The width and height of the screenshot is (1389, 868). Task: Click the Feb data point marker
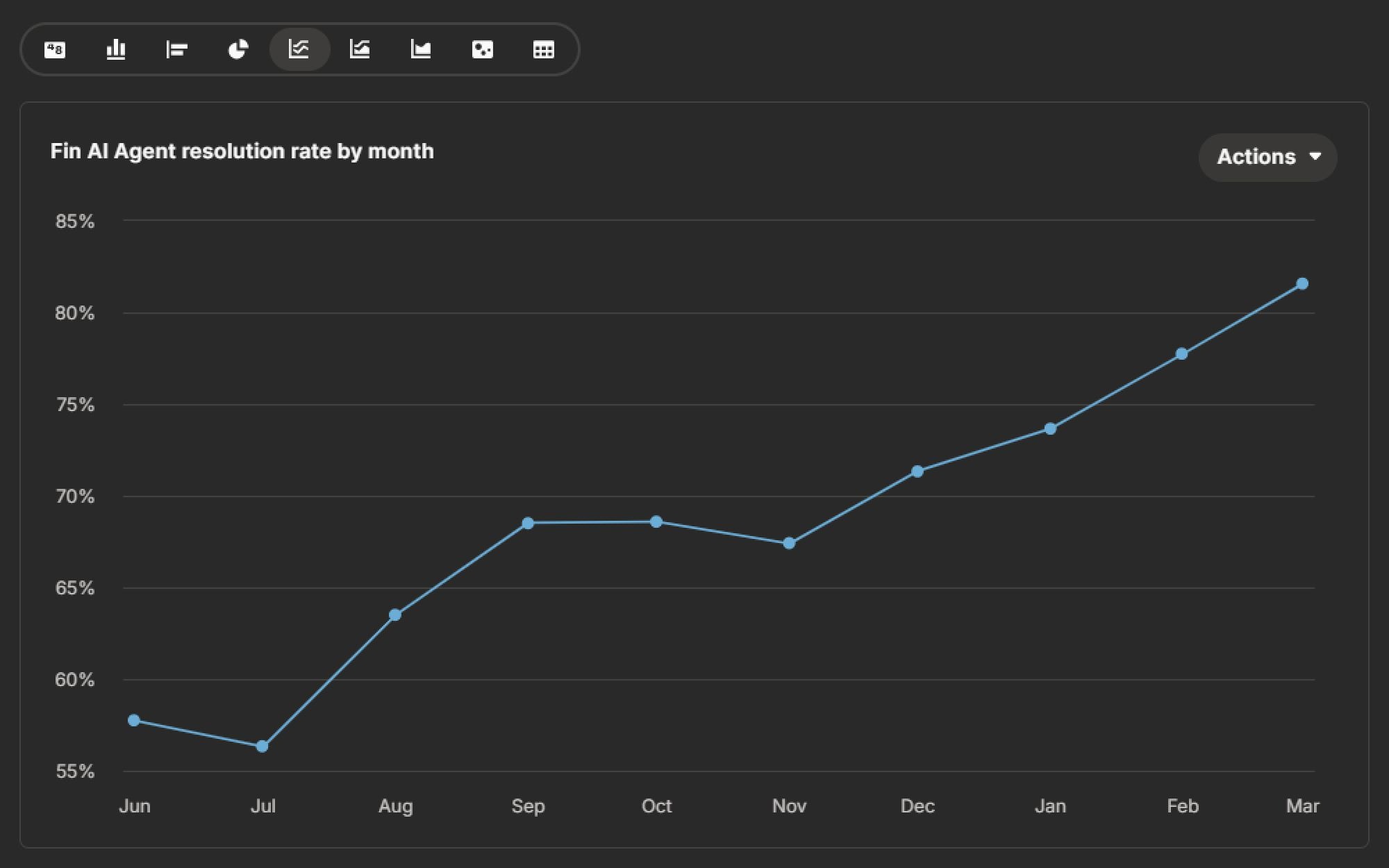[x=1181, y=354]
